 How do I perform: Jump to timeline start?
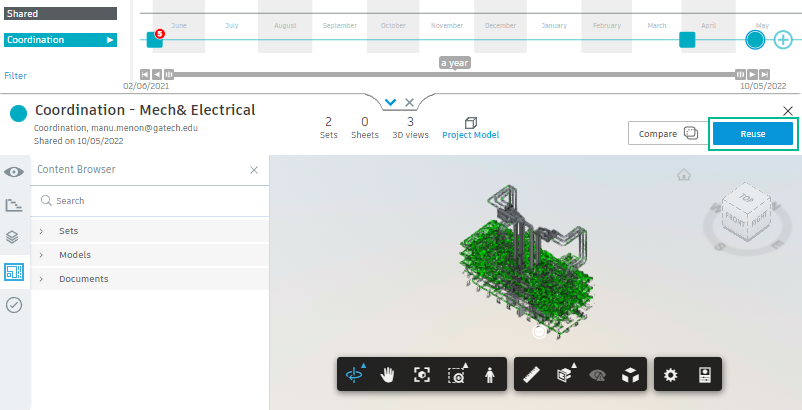click(x=145, y=74)
